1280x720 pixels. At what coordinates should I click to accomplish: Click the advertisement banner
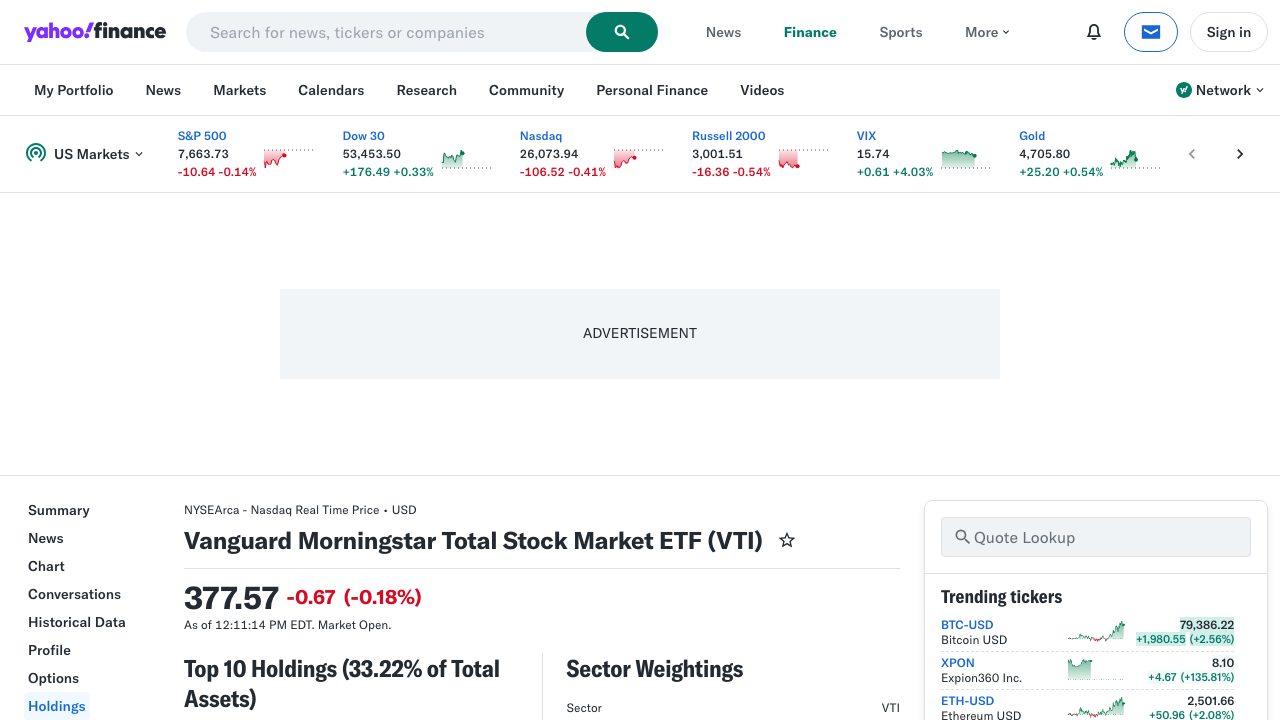[640, 334]
